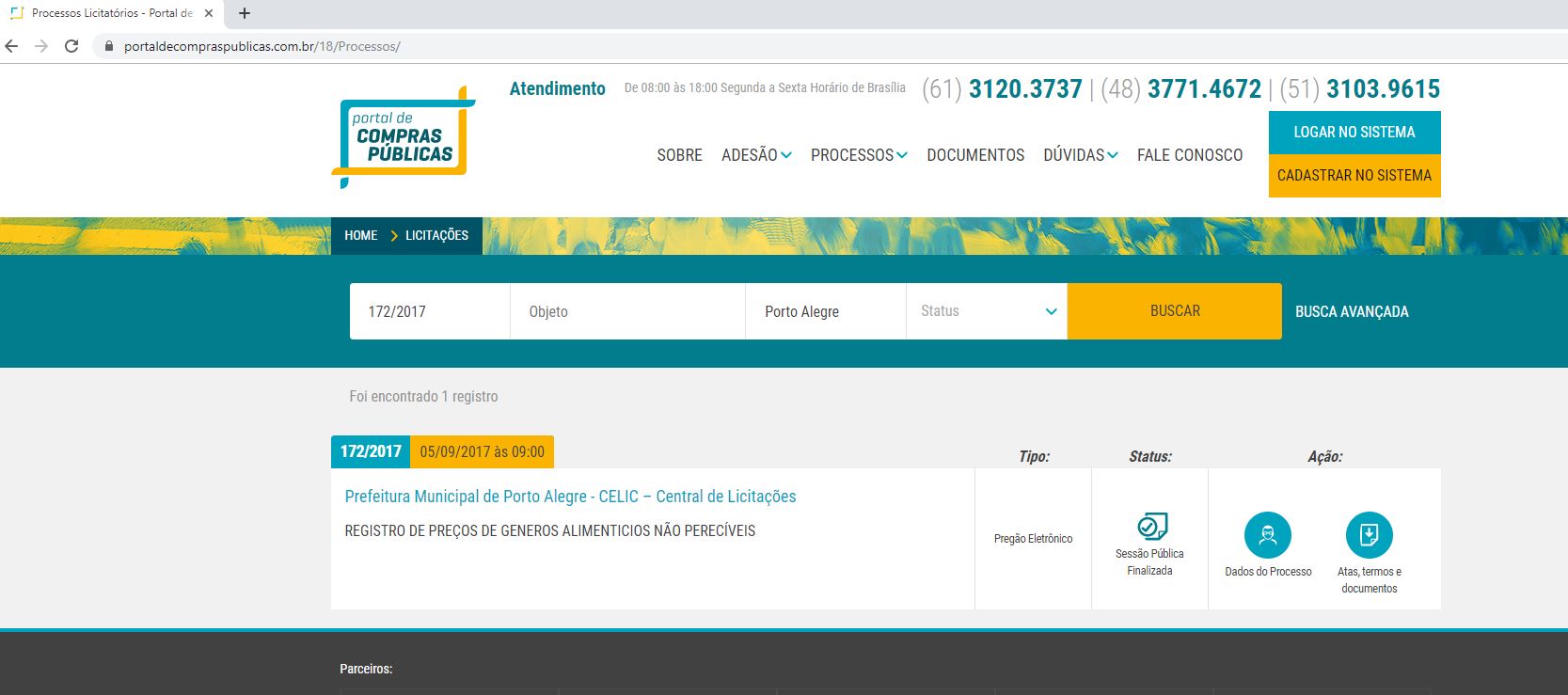Open the Sobre menu item
Image resolution: width=1568 pixels, height=695 pixels.
679,155
